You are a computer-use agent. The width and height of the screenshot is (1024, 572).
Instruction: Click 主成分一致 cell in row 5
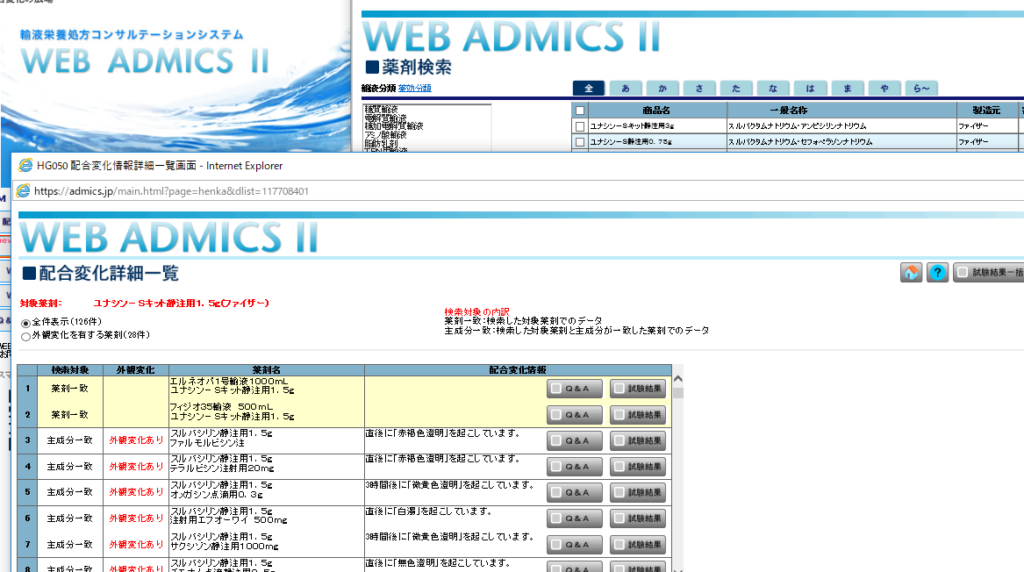[70, 492]
